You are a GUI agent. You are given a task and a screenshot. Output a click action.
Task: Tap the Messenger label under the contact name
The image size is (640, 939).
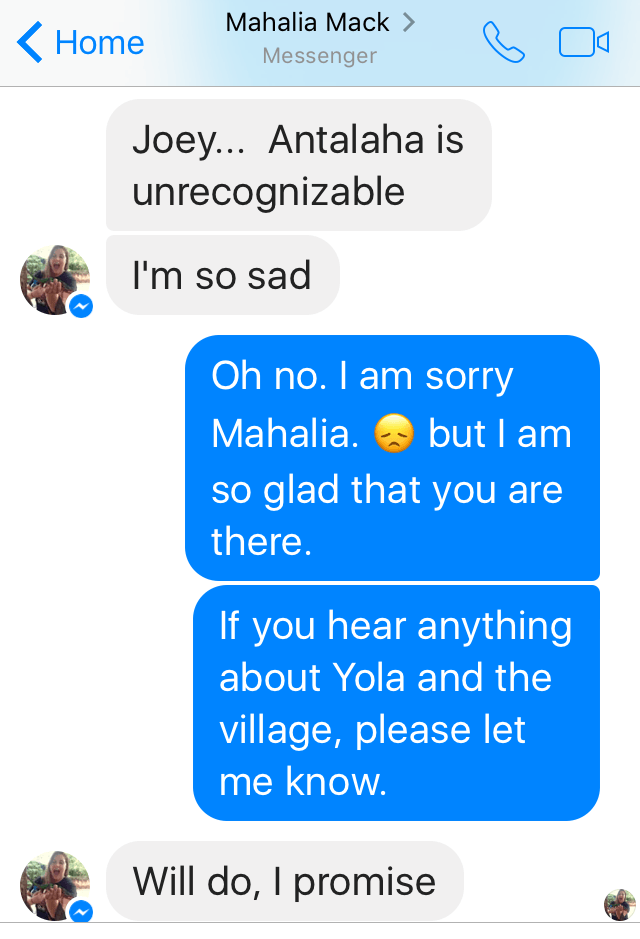pyautogui.click(x=318, y=56)
